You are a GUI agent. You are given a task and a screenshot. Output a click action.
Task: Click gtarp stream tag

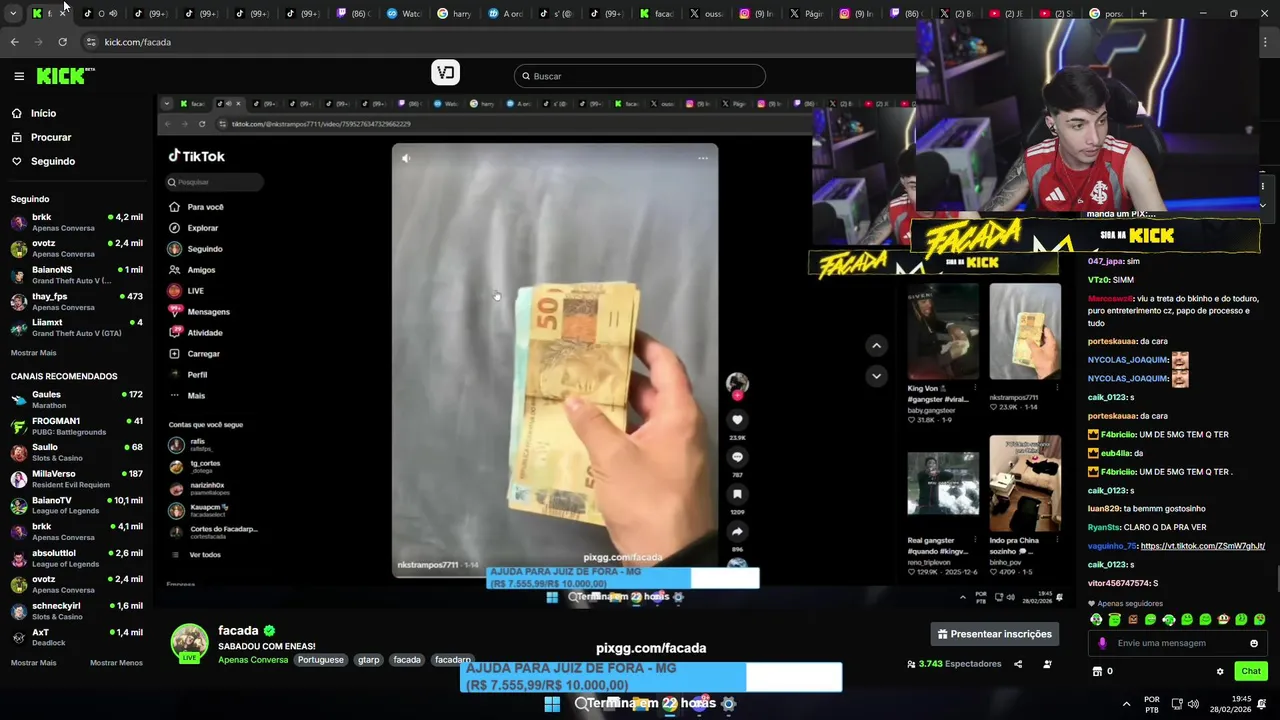[x=369, y=660]
